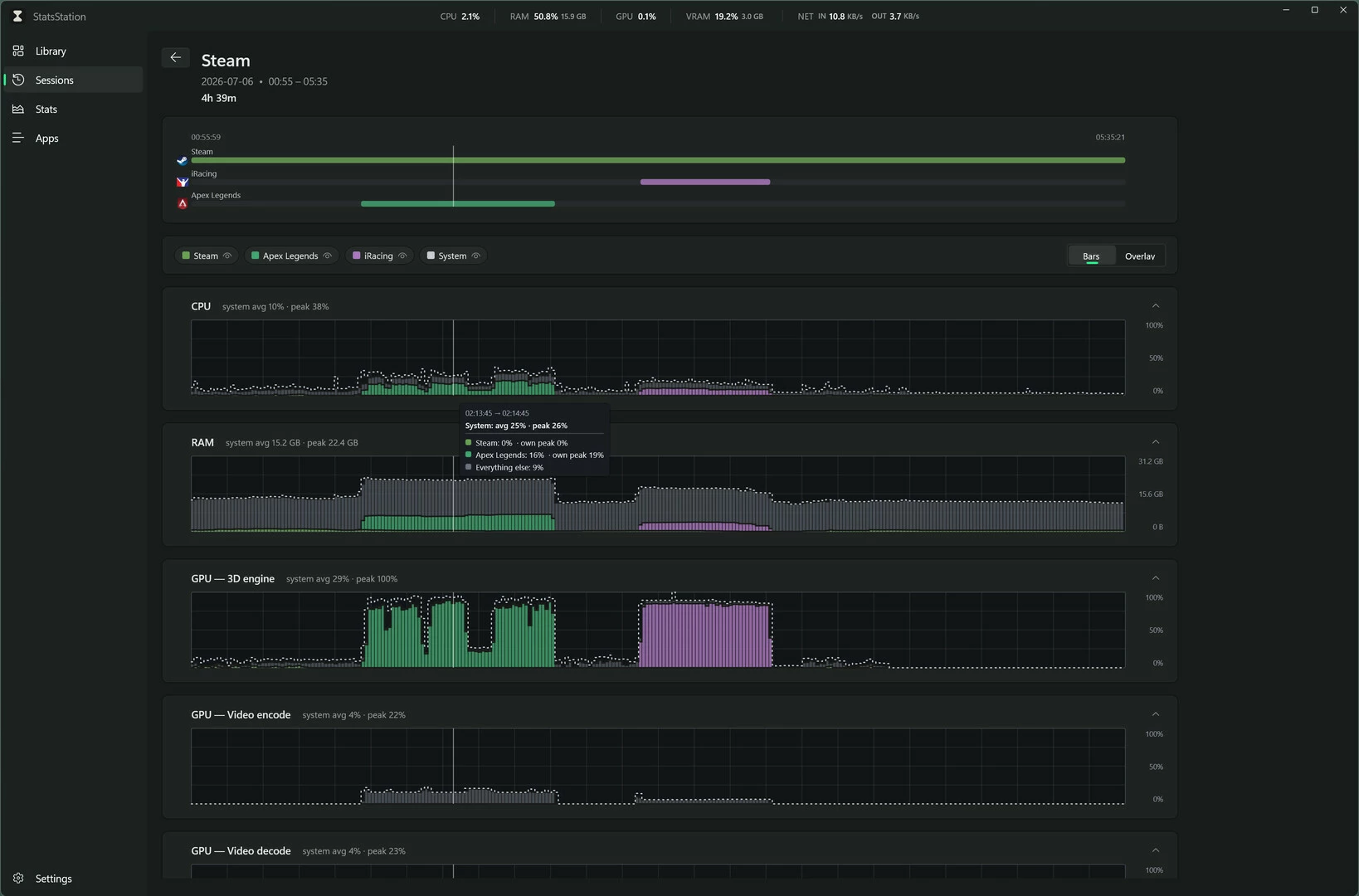
Task: Hide the System series
Action: coord(475,256)
